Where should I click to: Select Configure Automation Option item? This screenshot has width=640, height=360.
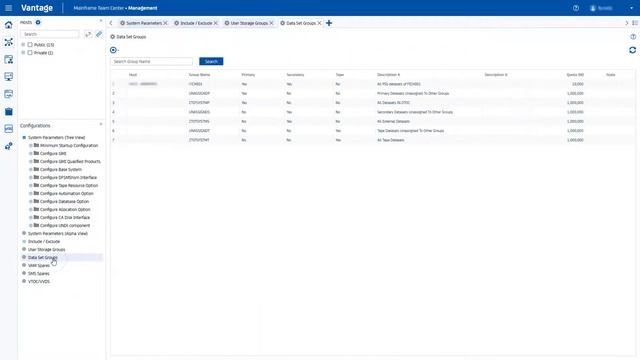tap(67, 193)
